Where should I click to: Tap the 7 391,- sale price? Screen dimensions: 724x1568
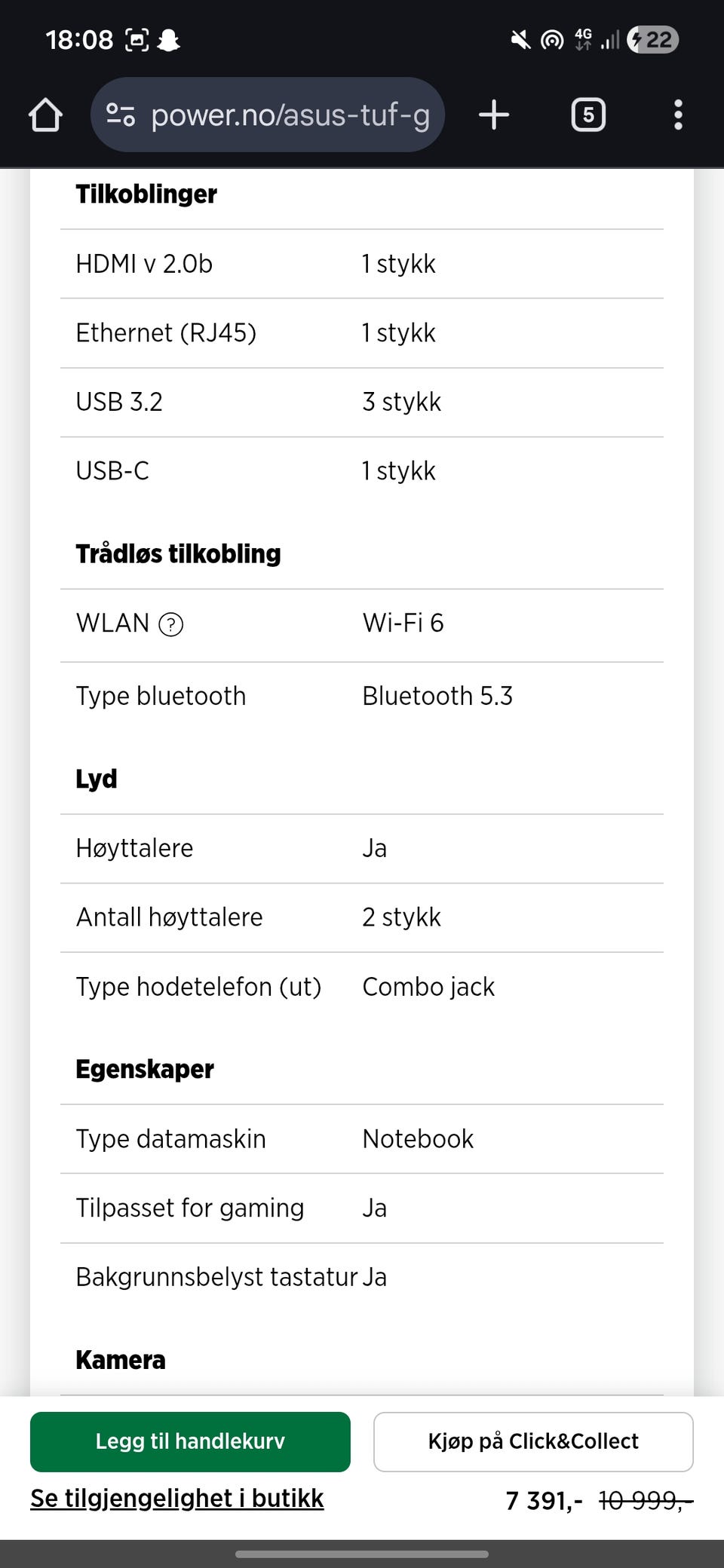coord(544,1501)
